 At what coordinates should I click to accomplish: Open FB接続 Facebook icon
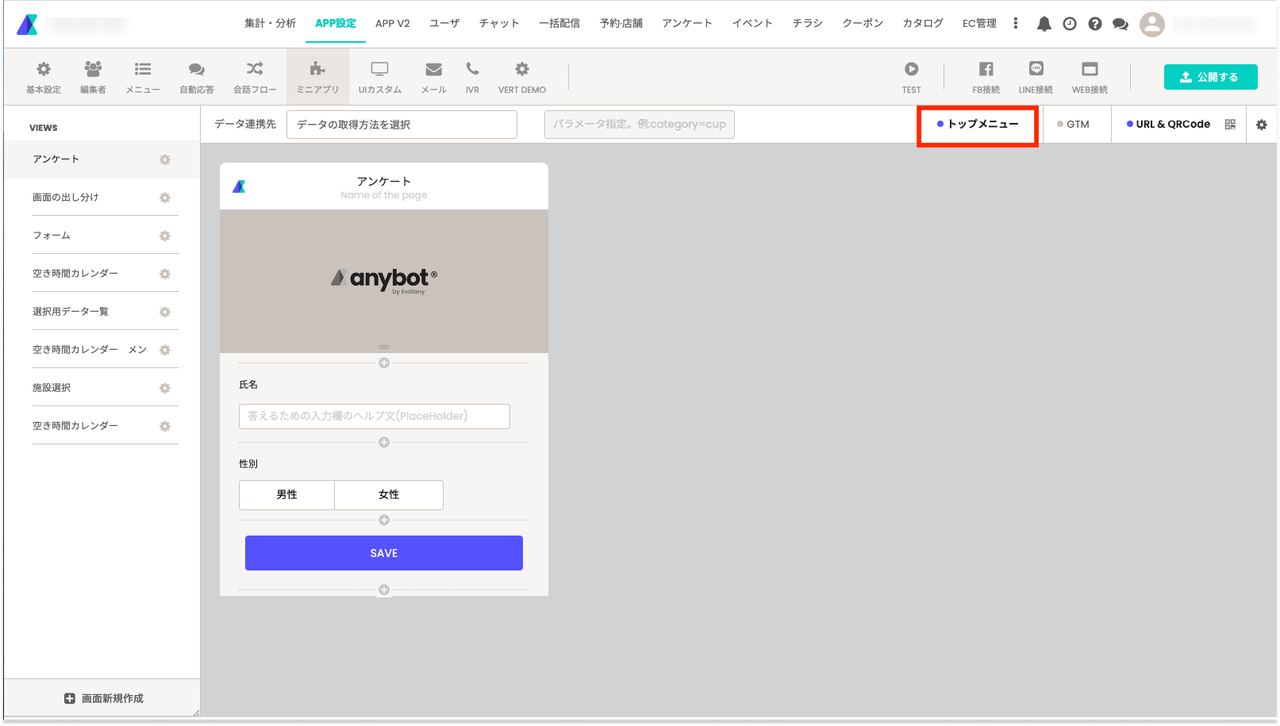pos(986,69)
